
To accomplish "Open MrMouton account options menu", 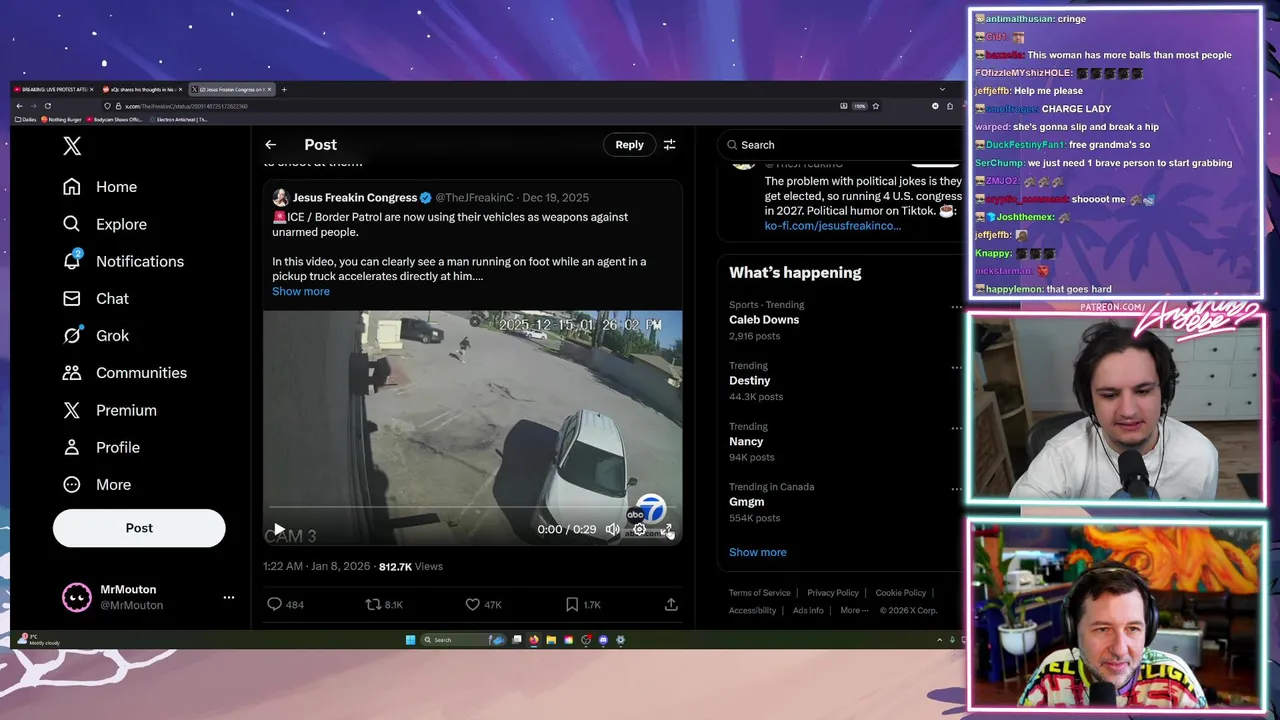I will click(229, 597).
